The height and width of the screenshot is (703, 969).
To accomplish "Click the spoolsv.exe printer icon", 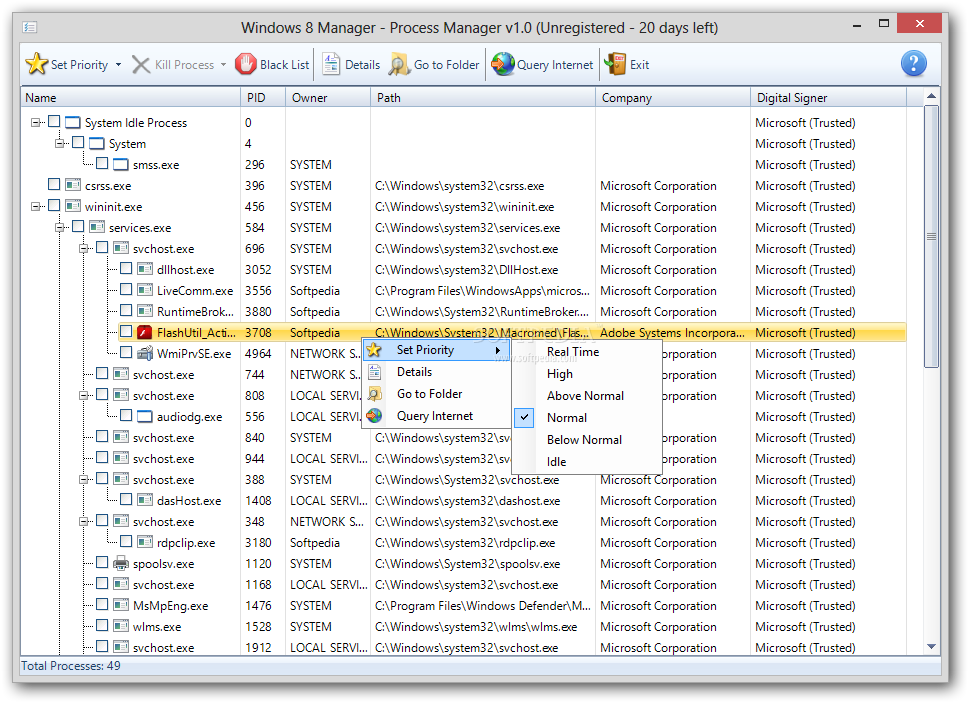I will click(121, 563).
